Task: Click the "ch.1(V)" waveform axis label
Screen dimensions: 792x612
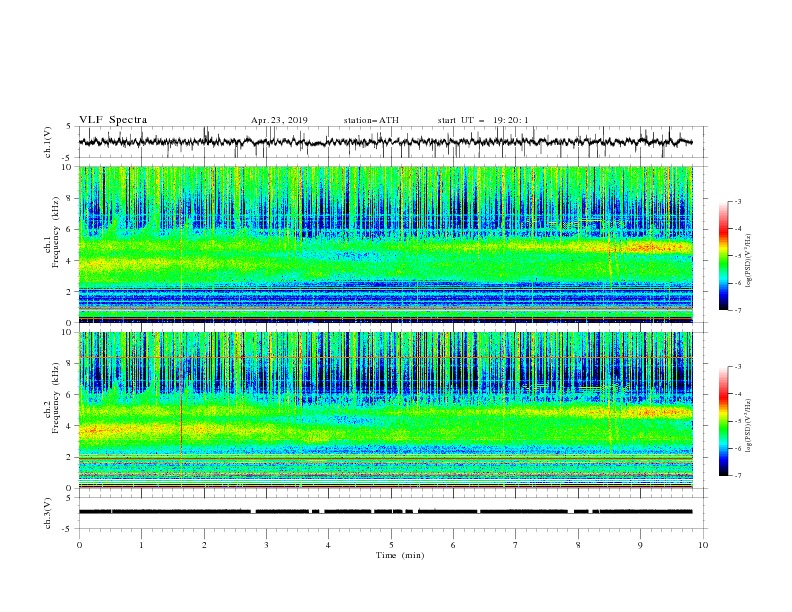Action: pyautogui.click(x=47, y=142)
